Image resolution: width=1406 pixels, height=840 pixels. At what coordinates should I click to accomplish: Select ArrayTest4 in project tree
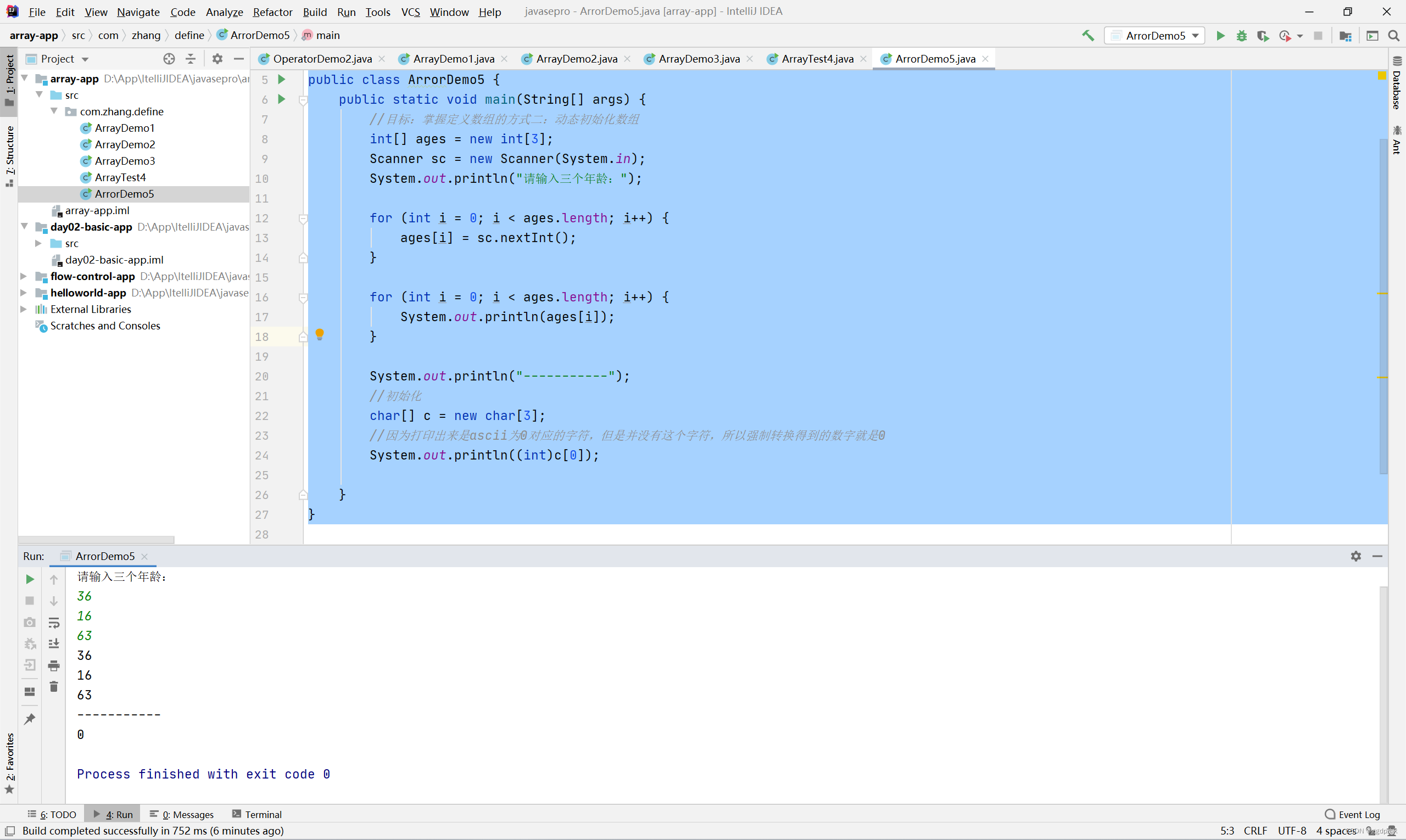[120, 177]
